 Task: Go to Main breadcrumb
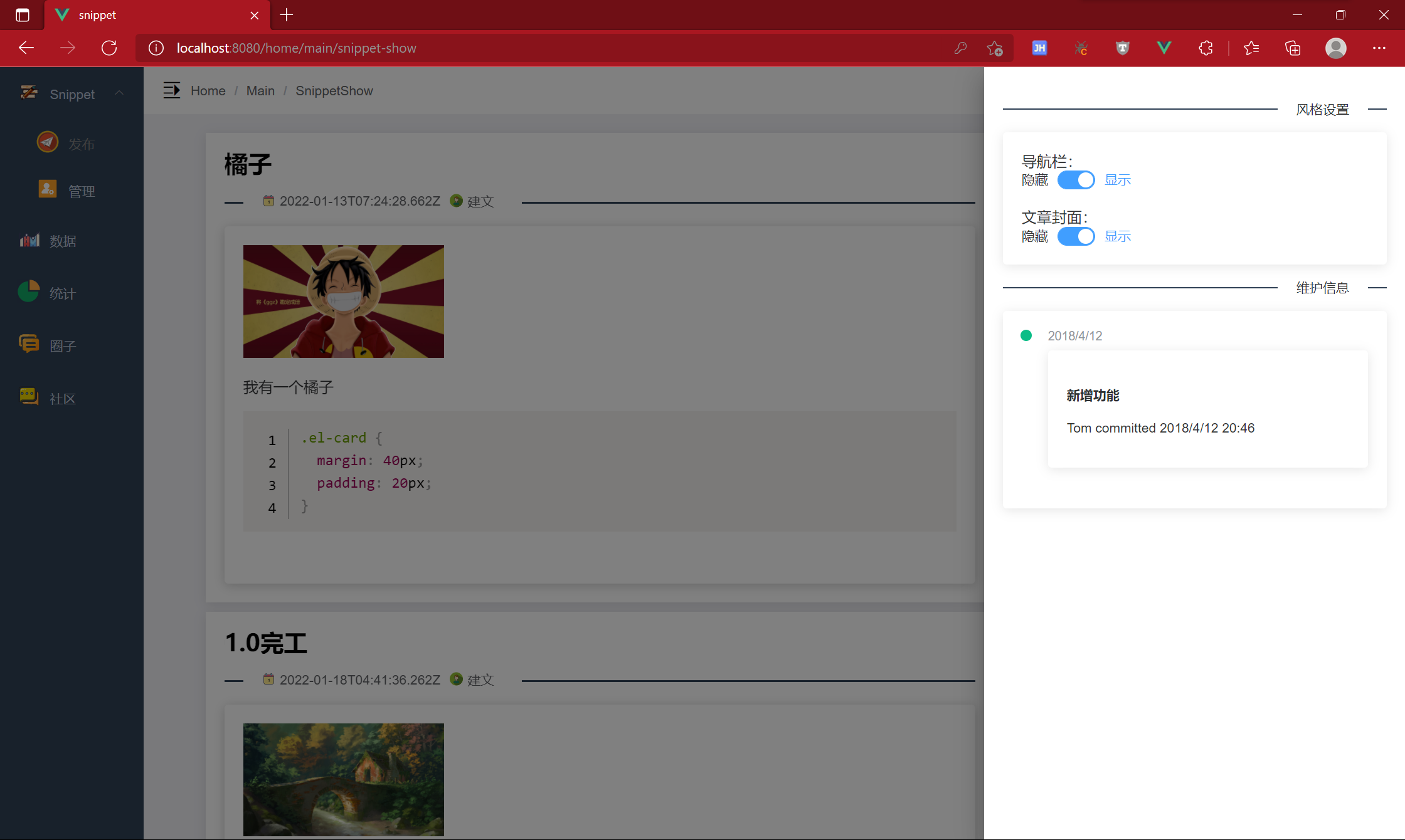point(260,91)
